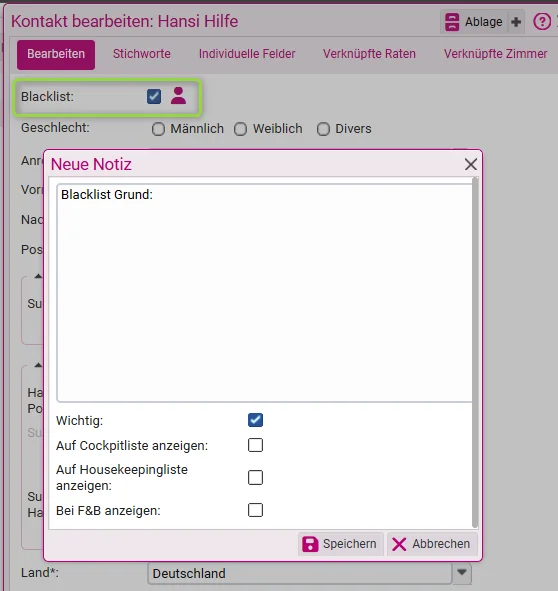This screenshot has height=591, width=558.
Task: Select the Weiblich radio button
Action: point(240,129)
